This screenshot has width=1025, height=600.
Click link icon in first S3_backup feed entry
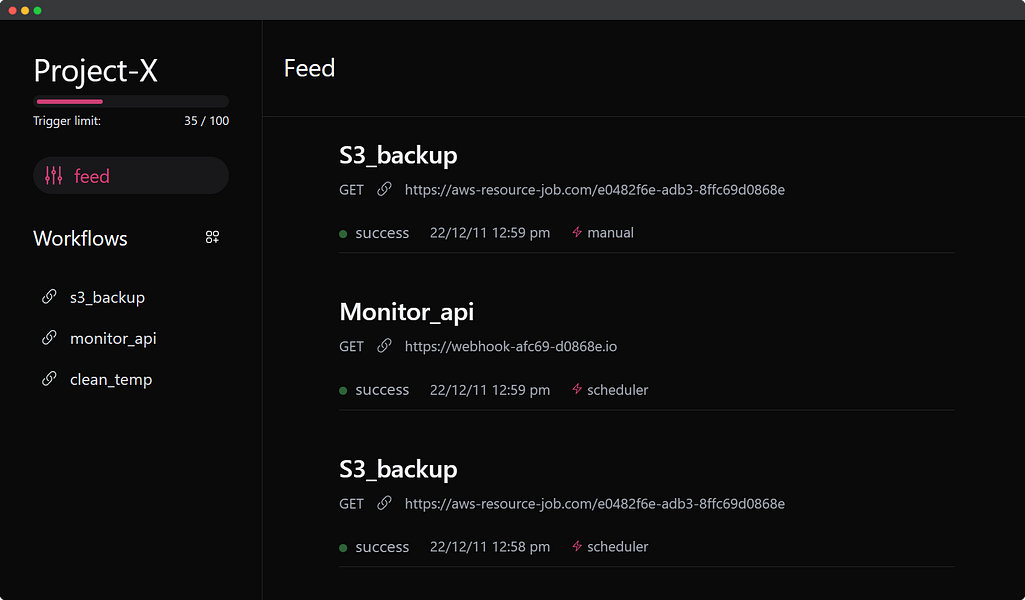click(x=384, y=189)
